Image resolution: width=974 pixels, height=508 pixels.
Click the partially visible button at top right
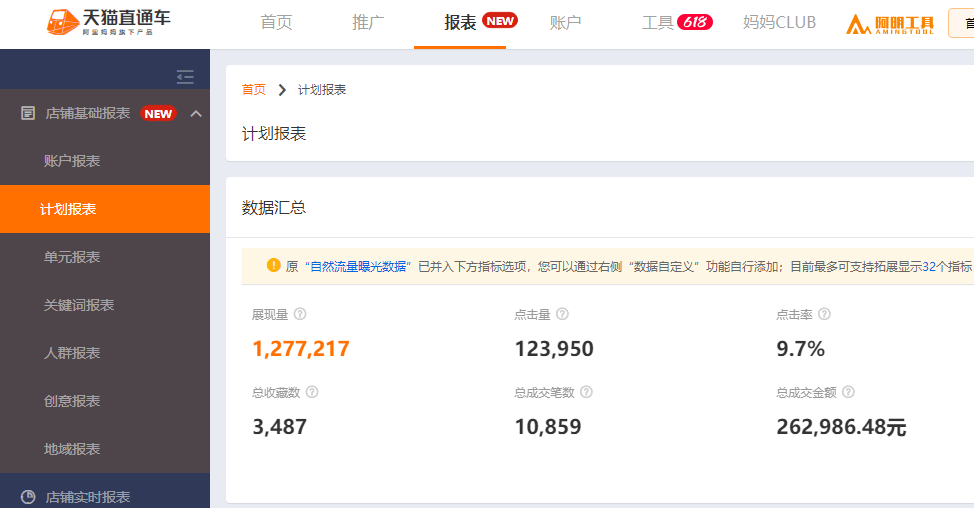click(x=962, y=24)
